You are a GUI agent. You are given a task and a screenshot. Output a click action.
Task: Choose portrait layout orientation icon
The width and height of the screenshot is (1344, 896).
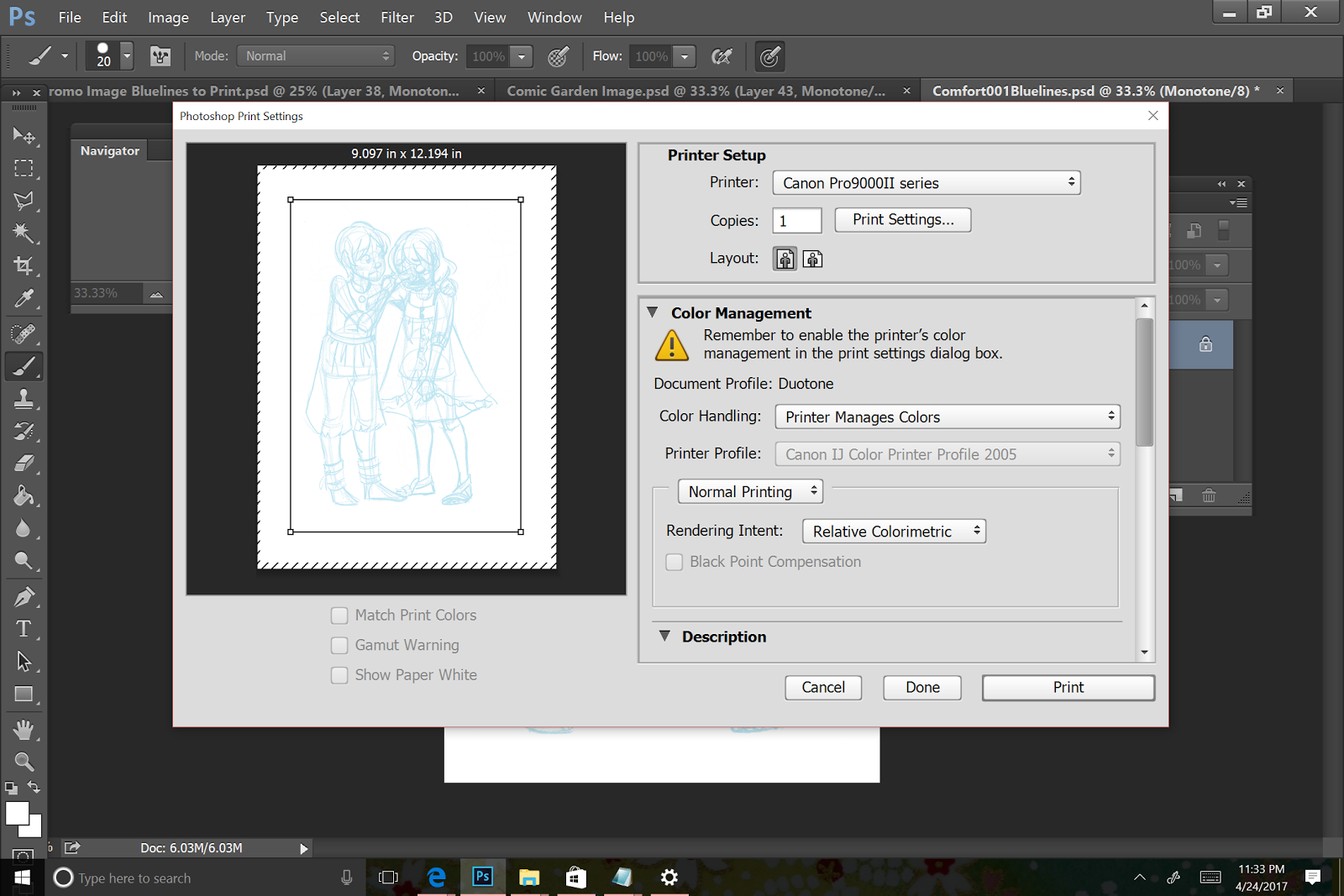pyautogui.click(x=785, y=259)
